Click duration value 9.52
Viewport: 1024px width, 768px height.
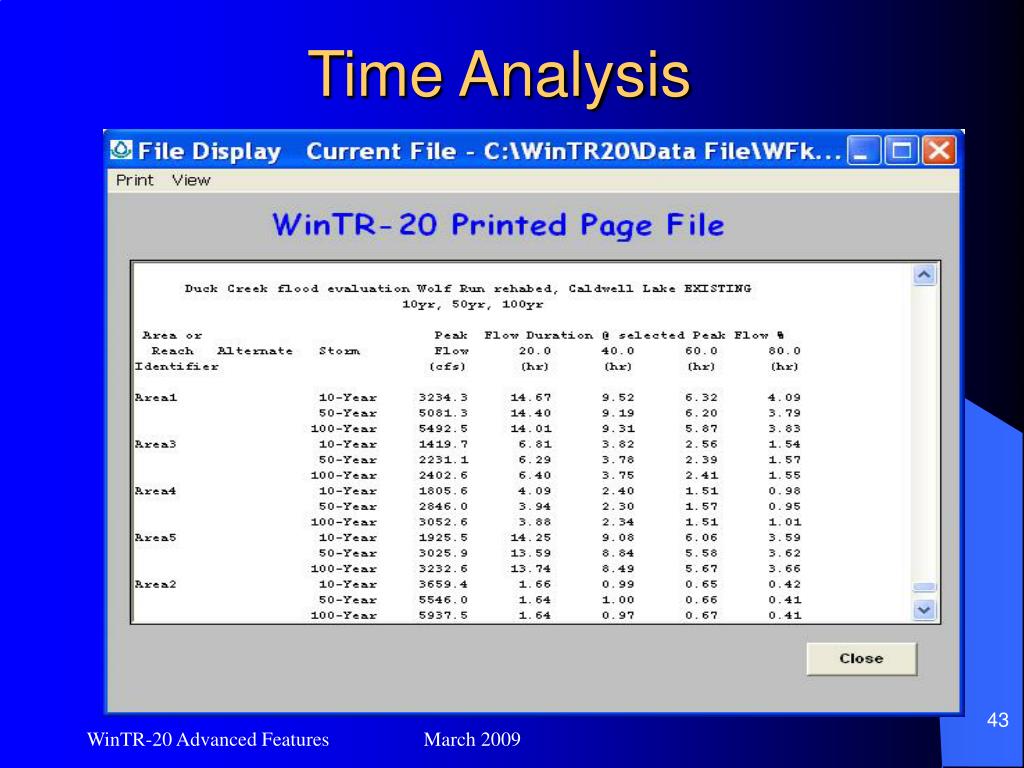click(x=618, y=397)
